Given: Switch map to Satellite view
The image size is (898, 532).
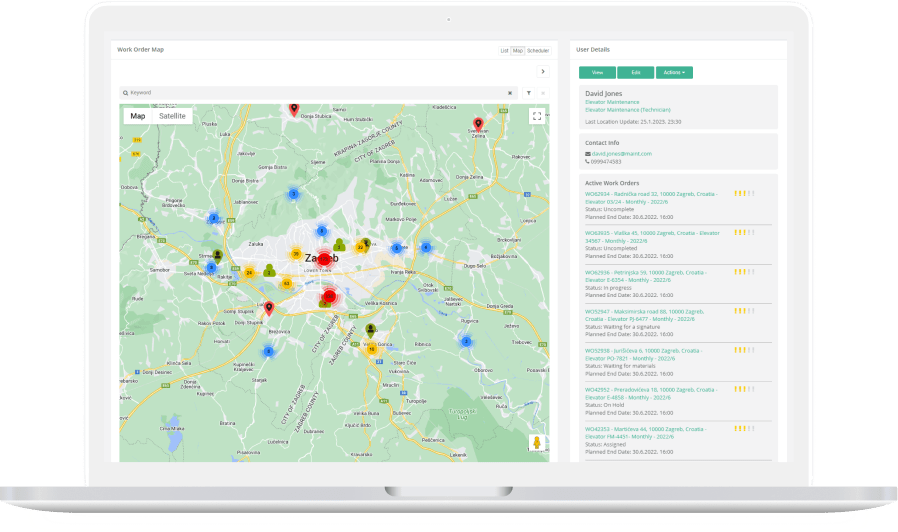Looking at the screenshot, I should click(172, 116).
